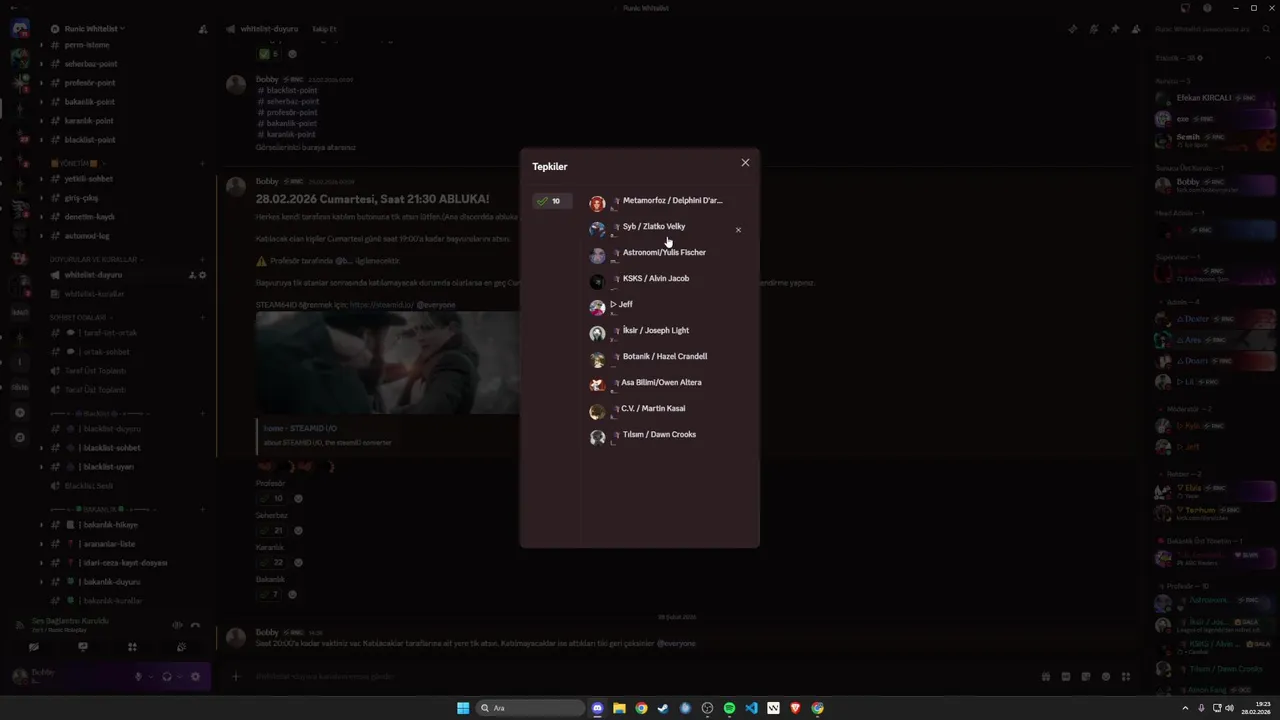Click Syb / Zlatko Velky in reactions list
This screenshot has width=1280, height=720.
[654, 227]
